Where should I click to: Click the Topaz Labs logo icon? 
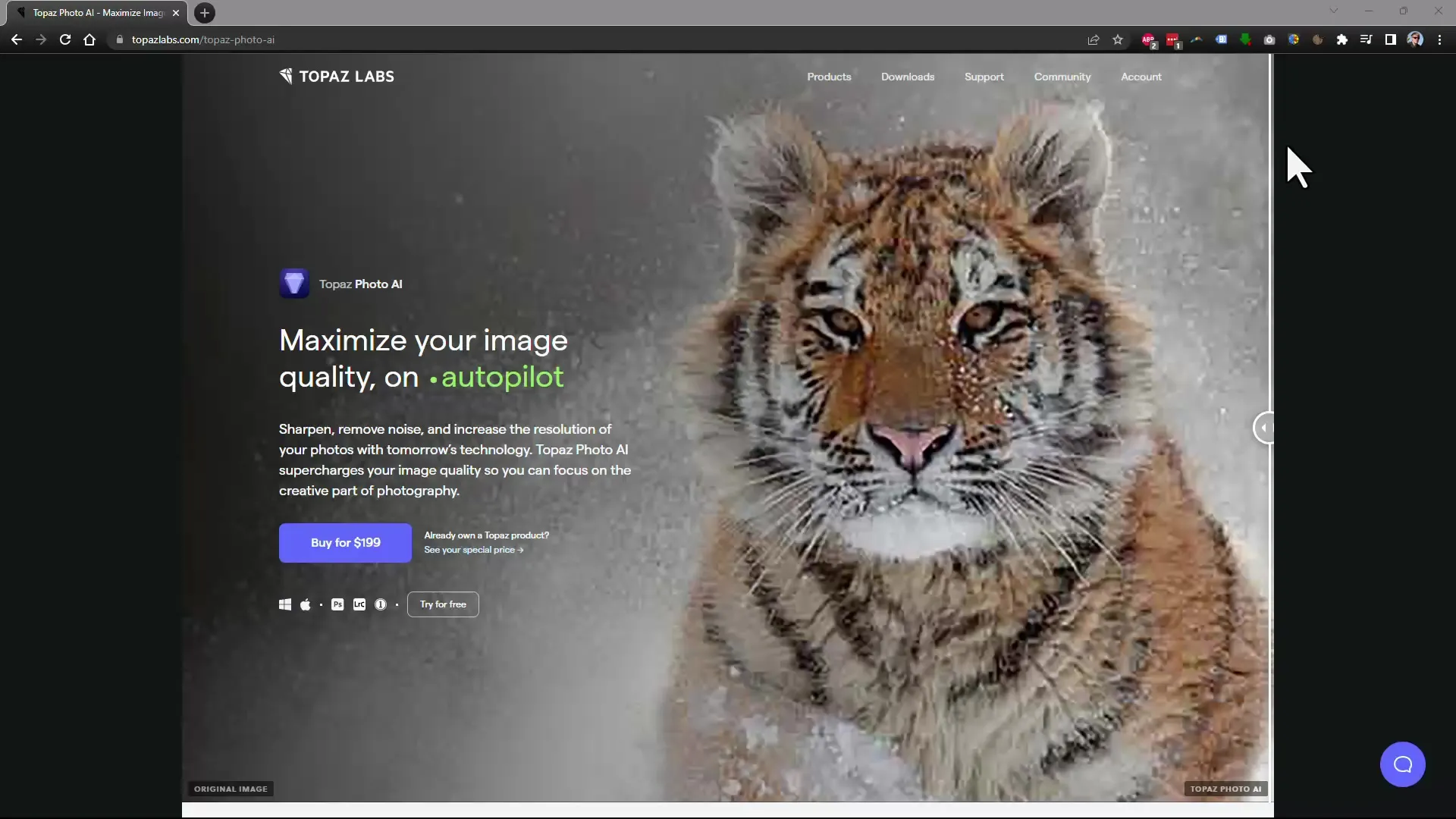[x=286, y=76]
